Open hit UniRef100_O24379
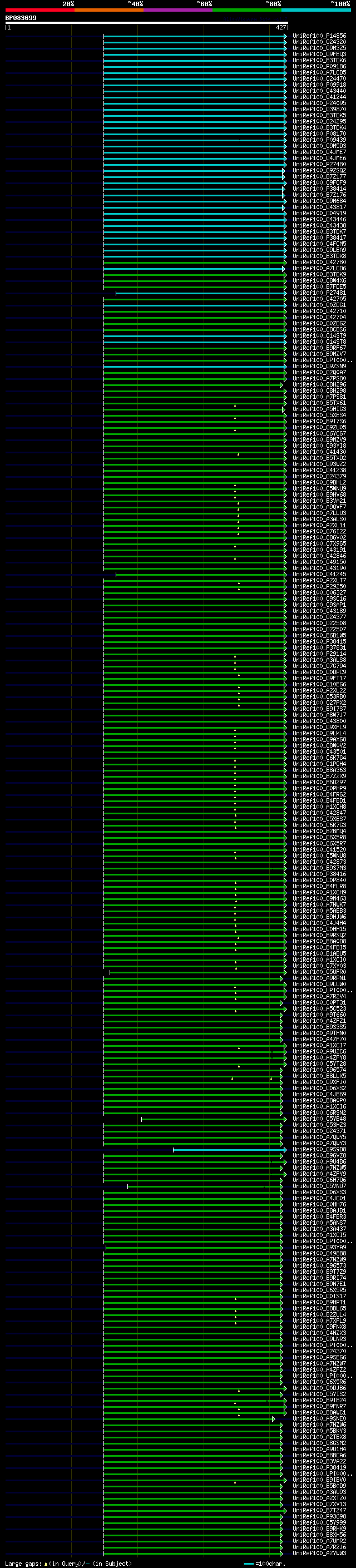Screen dimensions: 356x1568 (319, 476)
